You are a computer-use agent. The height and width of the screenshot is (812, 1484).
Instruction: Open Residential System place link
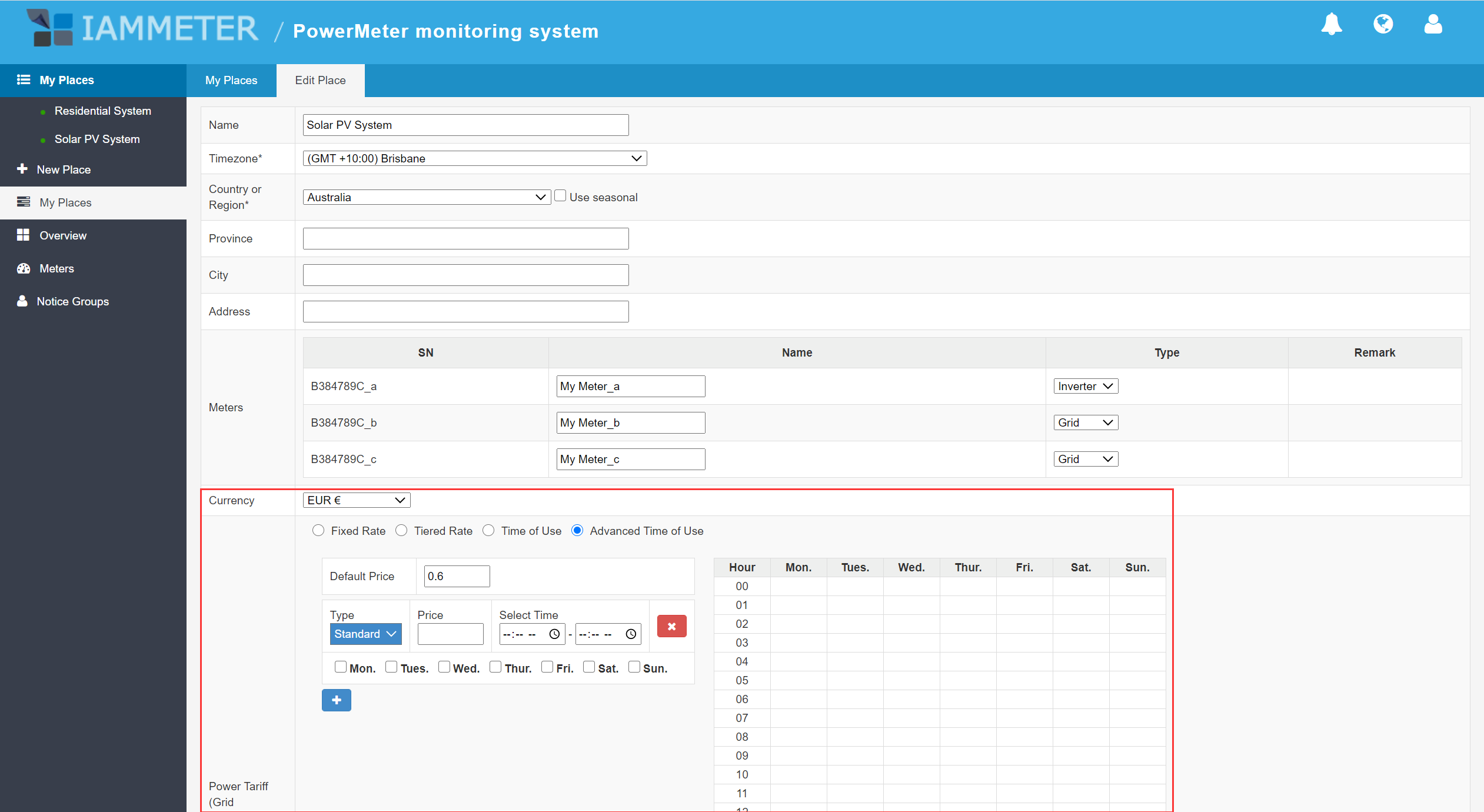[x=102, y=111]
